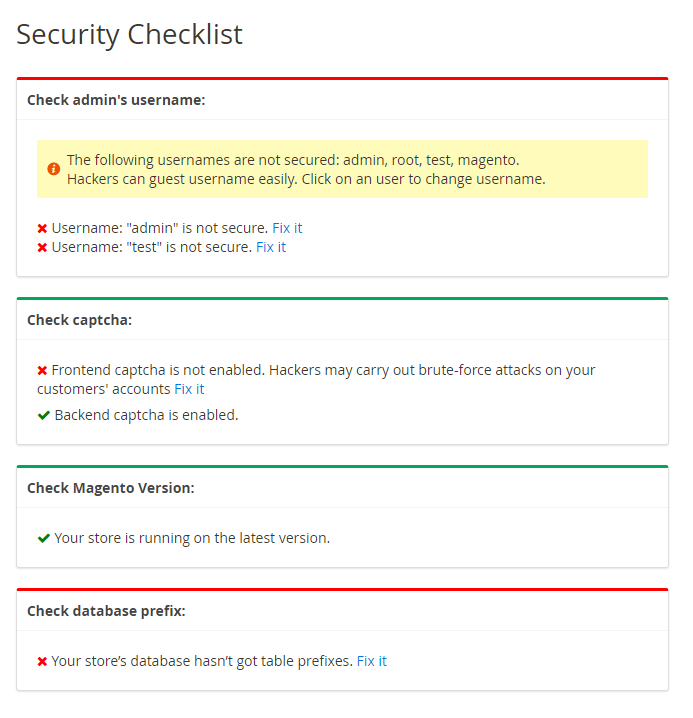This screenshot has height=718, width=693.
Task: Select the "Check captcha:" panel header
Action: pyautogui.click(x=79, y=320)
